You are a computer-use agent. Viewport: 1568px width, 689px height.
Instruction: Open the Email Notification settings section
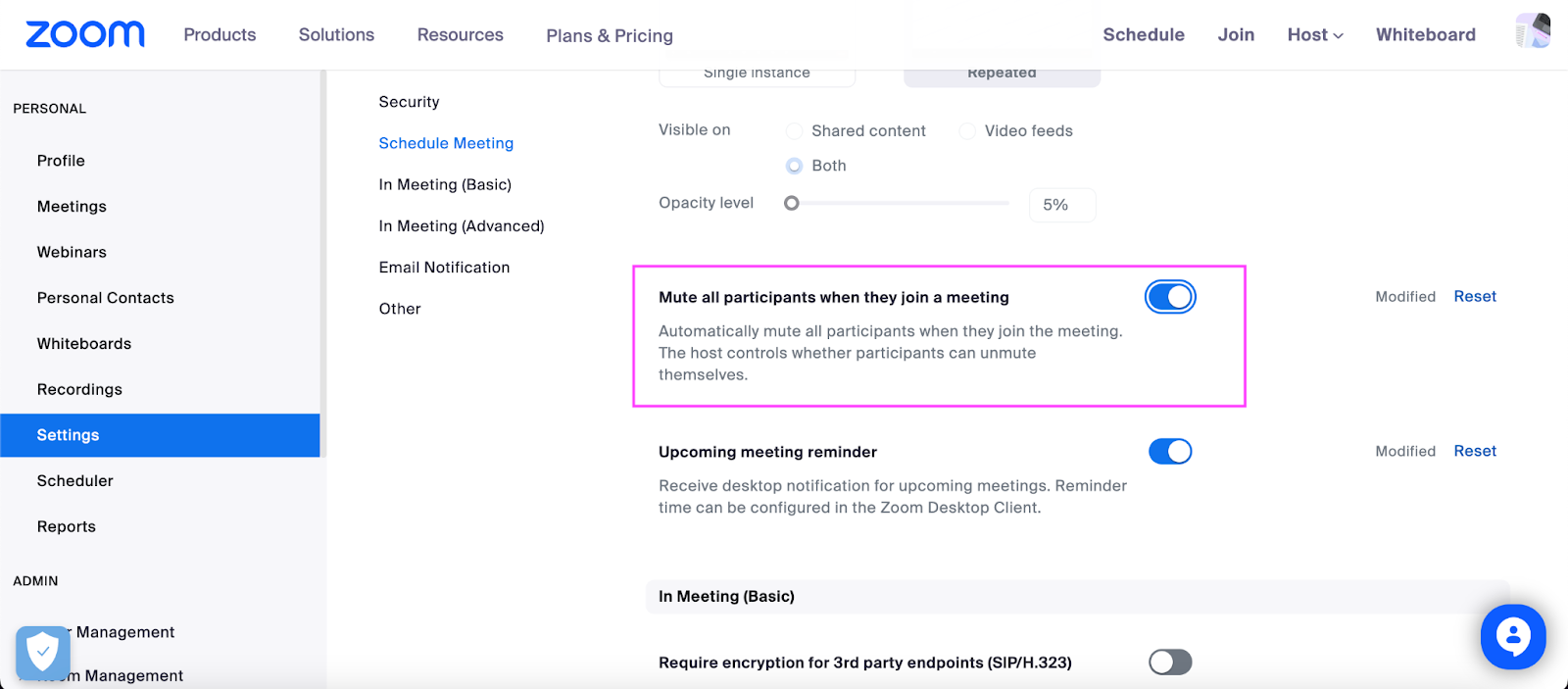(444, 267)
